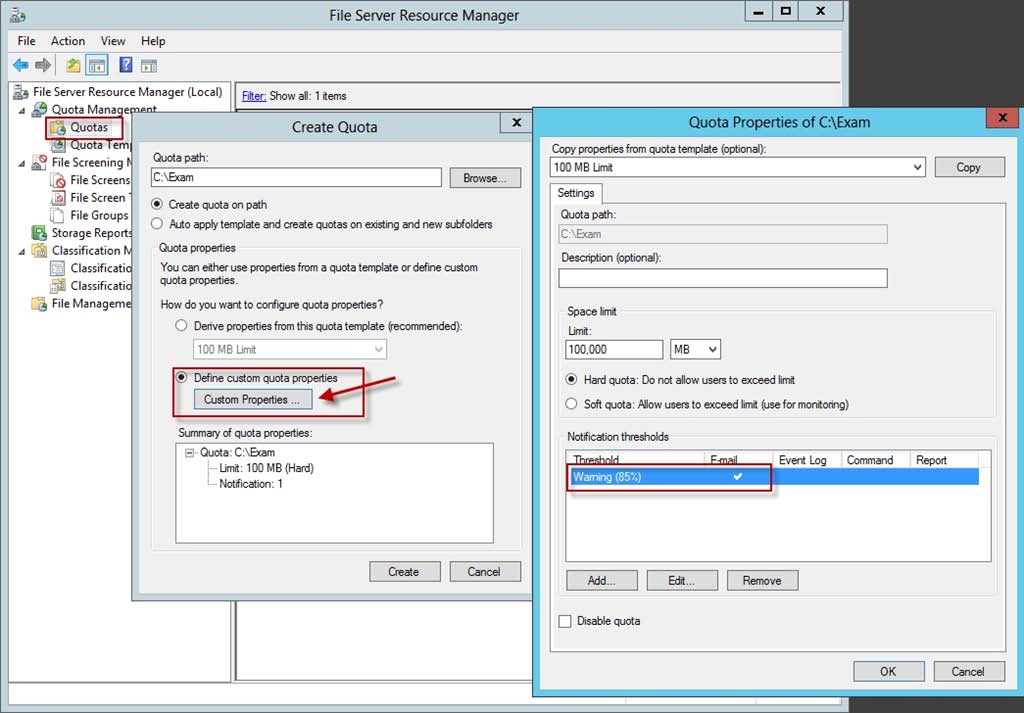Viewport: 1024px width, 713px height.
Task: Click the Browse... button
Action: point(485,178)
